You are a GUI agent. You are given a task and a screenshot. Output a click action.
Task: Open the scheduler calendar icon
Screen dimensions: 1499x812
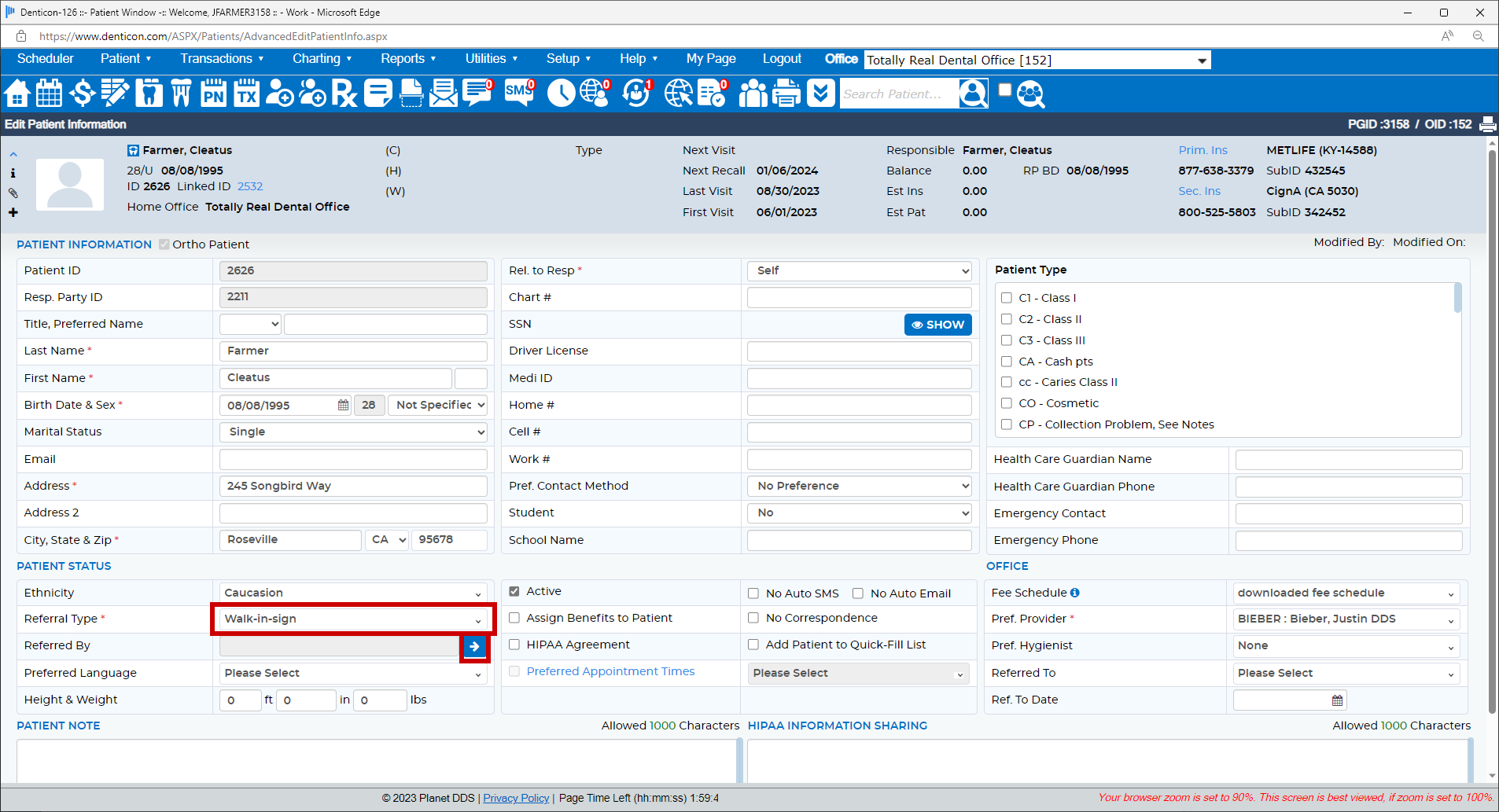click(x=50, y=94)
